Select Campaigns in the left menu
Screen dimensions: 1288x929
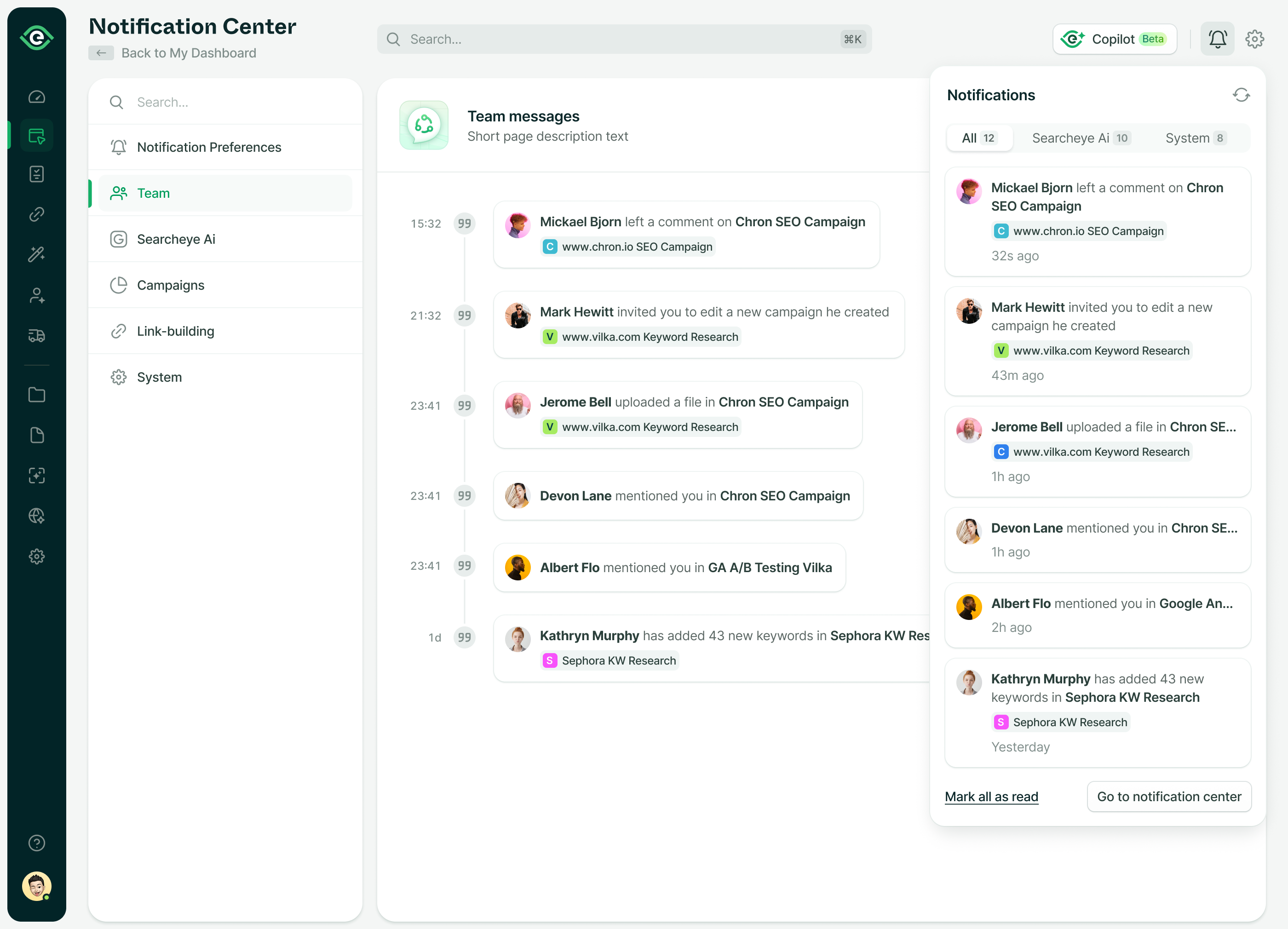point(170,285)
